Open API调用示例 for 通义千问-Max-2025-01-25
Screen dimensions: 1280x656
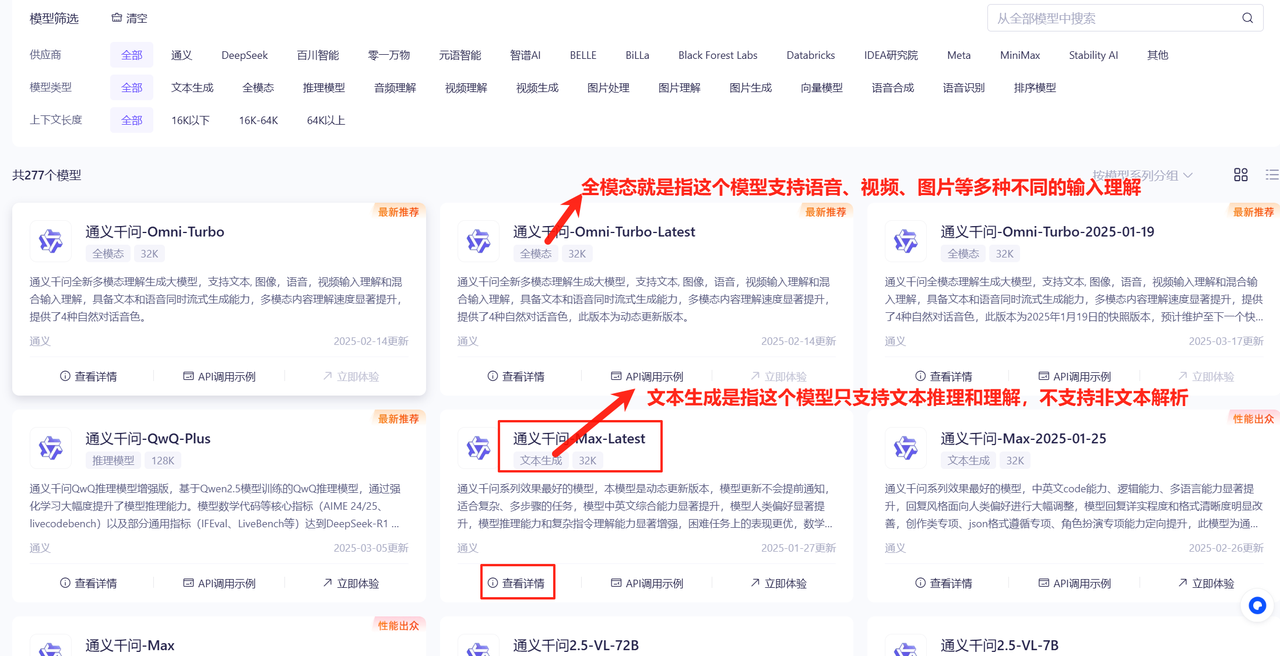tap(1075, 583)
